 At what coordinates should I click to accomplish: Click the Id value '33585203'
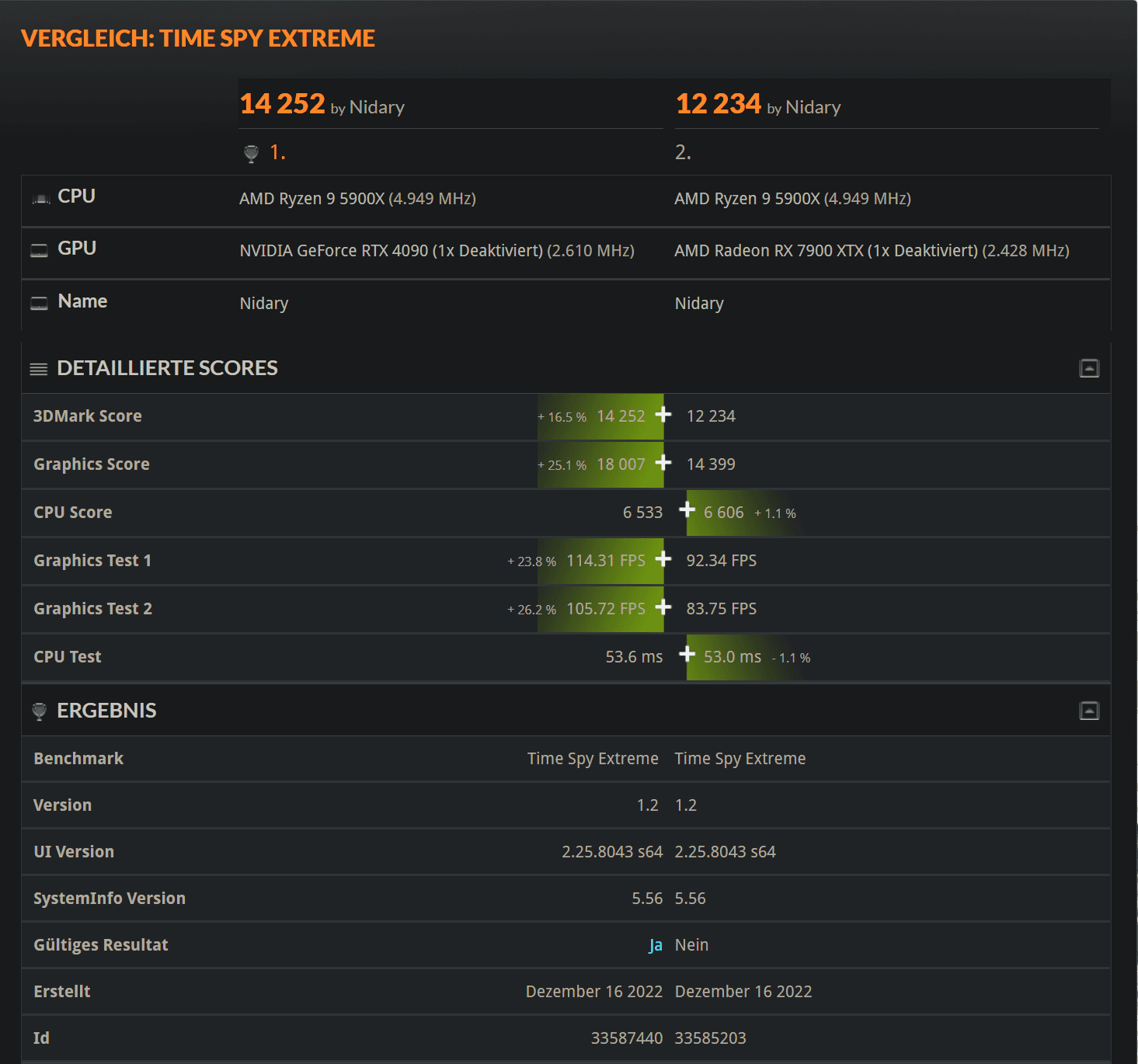[711, 1038]
